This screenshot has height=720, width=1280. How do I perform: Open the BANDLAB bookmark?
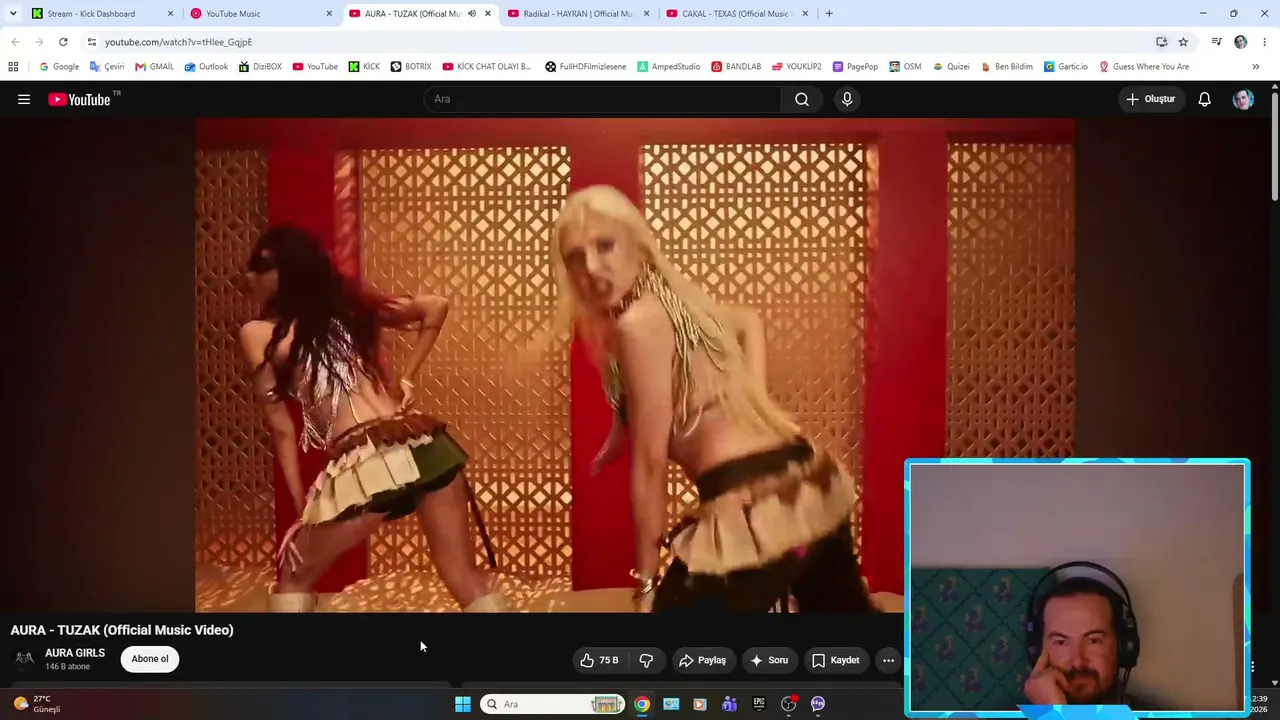(736, 67)
